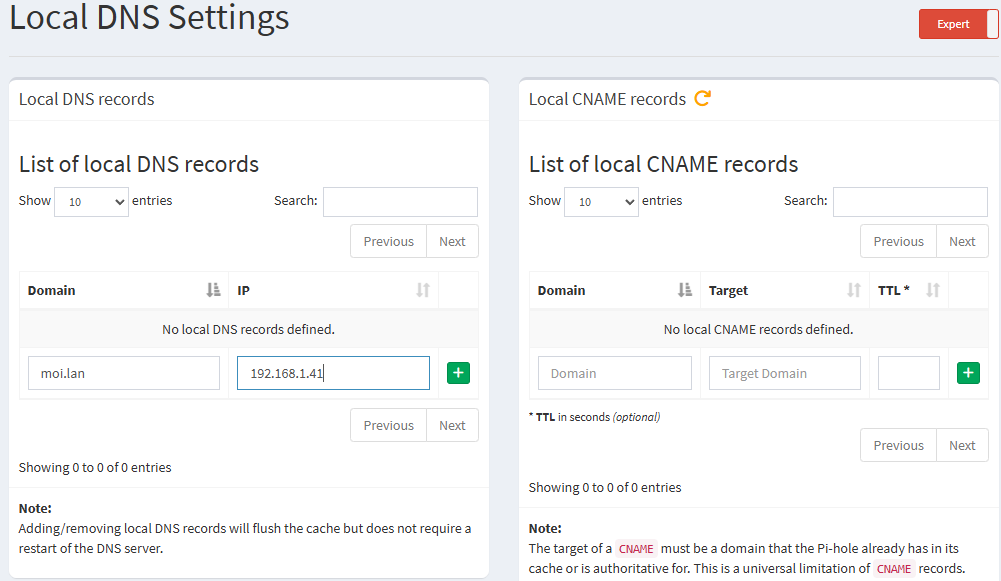The height and width of the screenshot is (581, 1001).
Task: Sort CNAME records by TTL column
Action: (908, 290)
